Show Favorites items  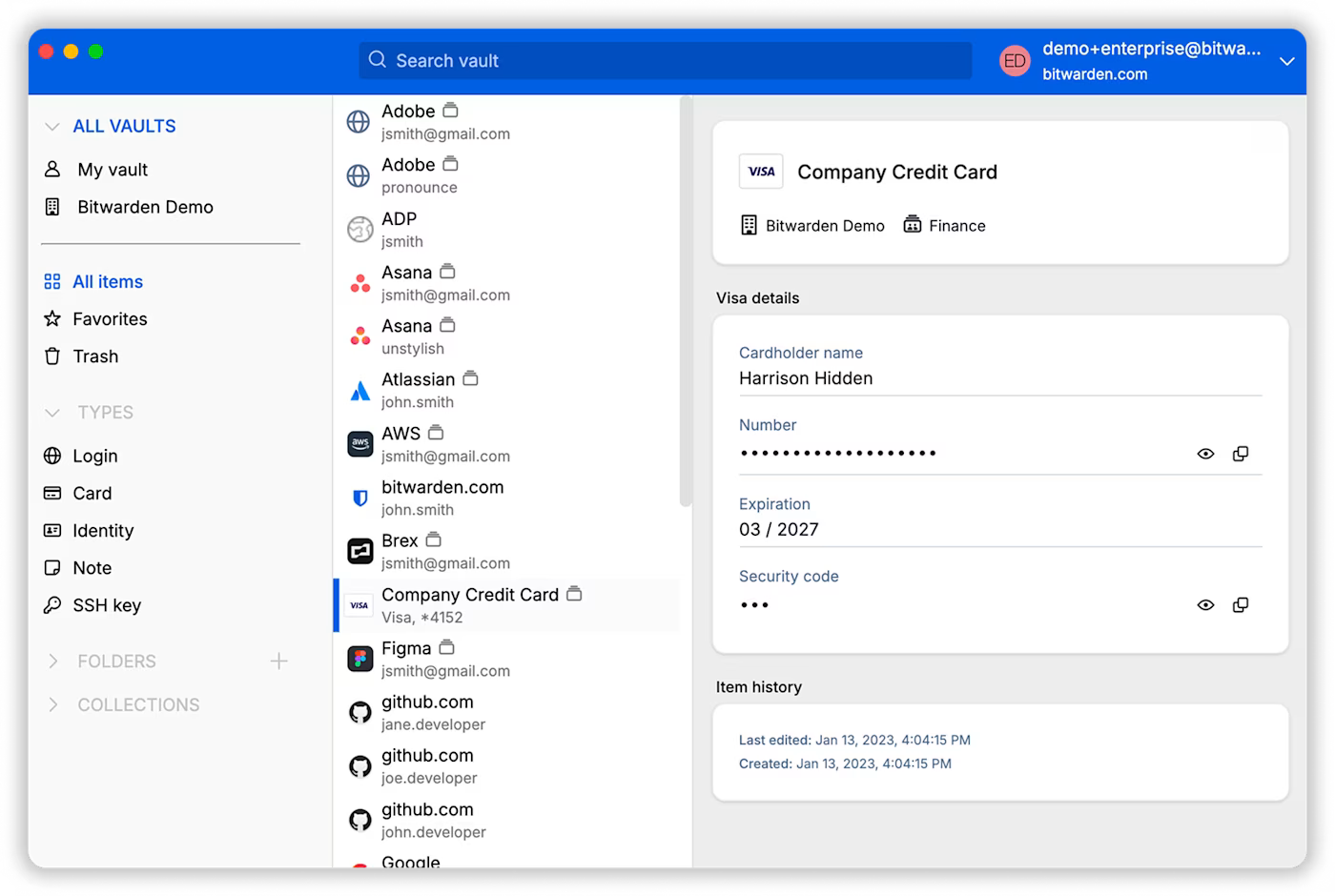point(110,319)
